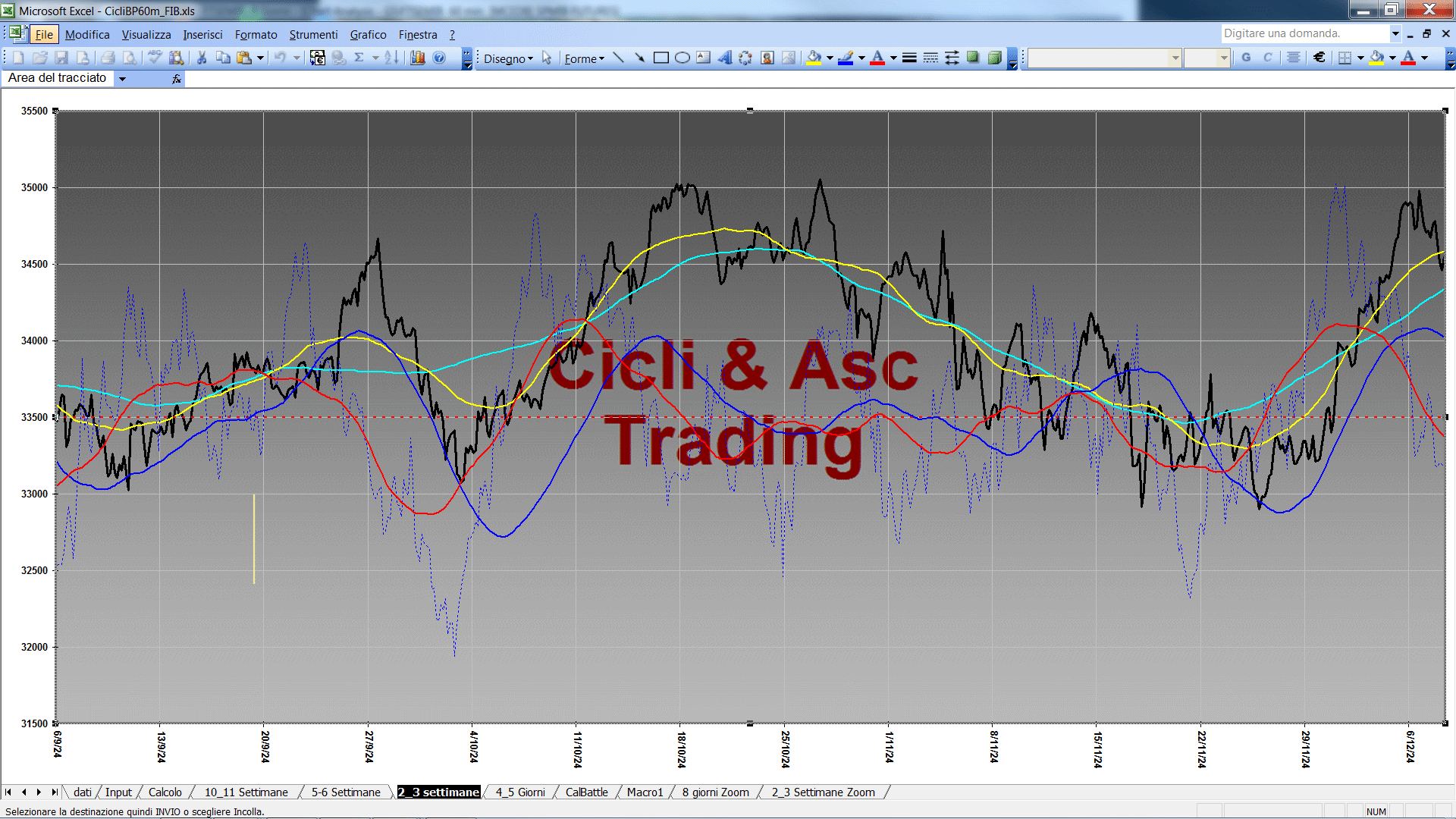Image resolution: width=1456 pixels, height=819 pixels.
Task: Click the formatting Font Color red swatch
Action: 1408,58
